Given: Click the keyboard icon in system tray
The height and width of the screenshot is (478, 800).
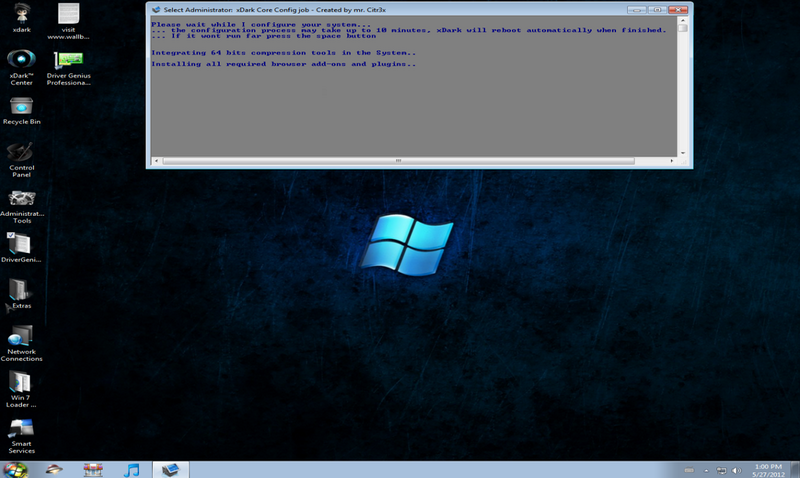Looking at the screenshot, I should (689, 470).
